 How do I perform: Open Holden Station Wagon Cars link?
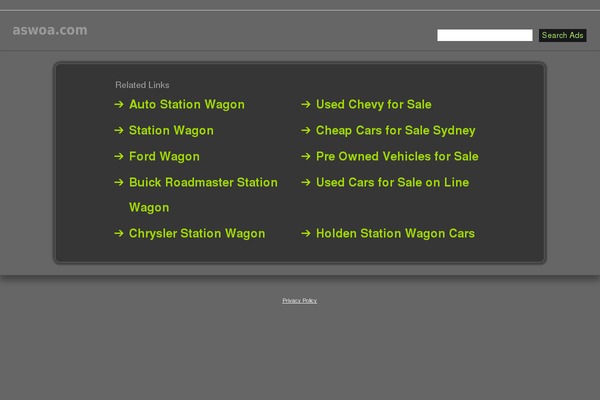(395, 233)
